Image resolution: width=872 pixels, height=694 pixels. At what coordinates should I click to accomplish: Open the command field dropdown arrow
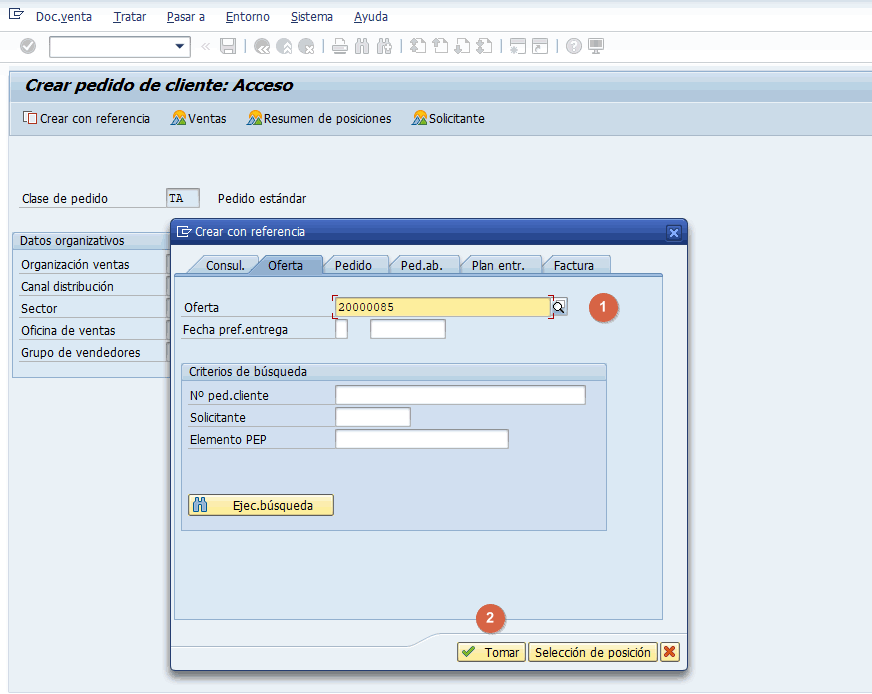click(180, 46)
